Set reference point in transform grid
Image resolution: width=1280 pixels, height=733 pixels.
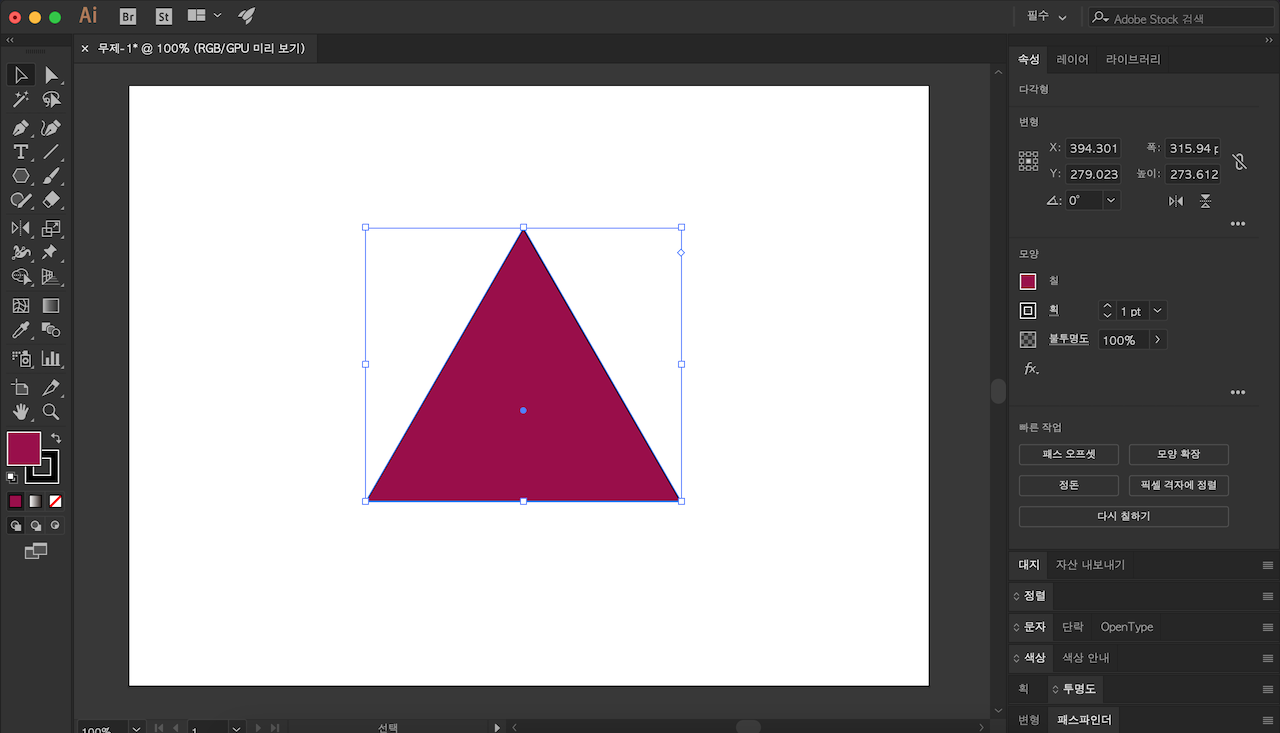point(1029,161)
